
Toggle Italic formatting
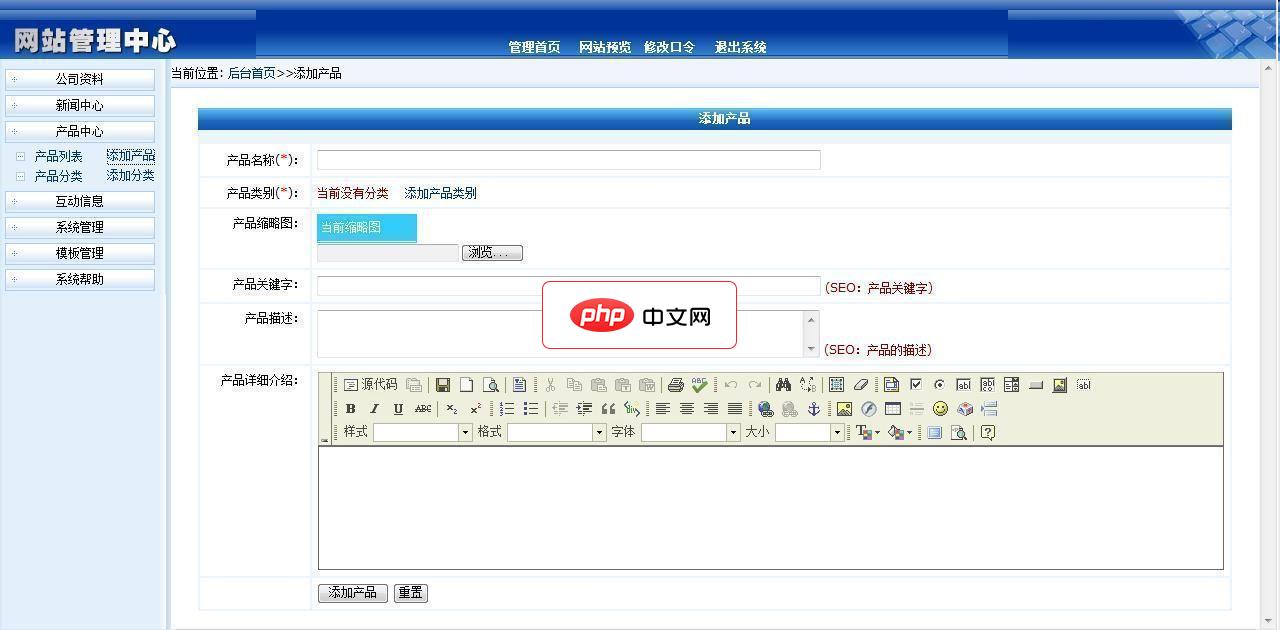[x=374, y=409]
